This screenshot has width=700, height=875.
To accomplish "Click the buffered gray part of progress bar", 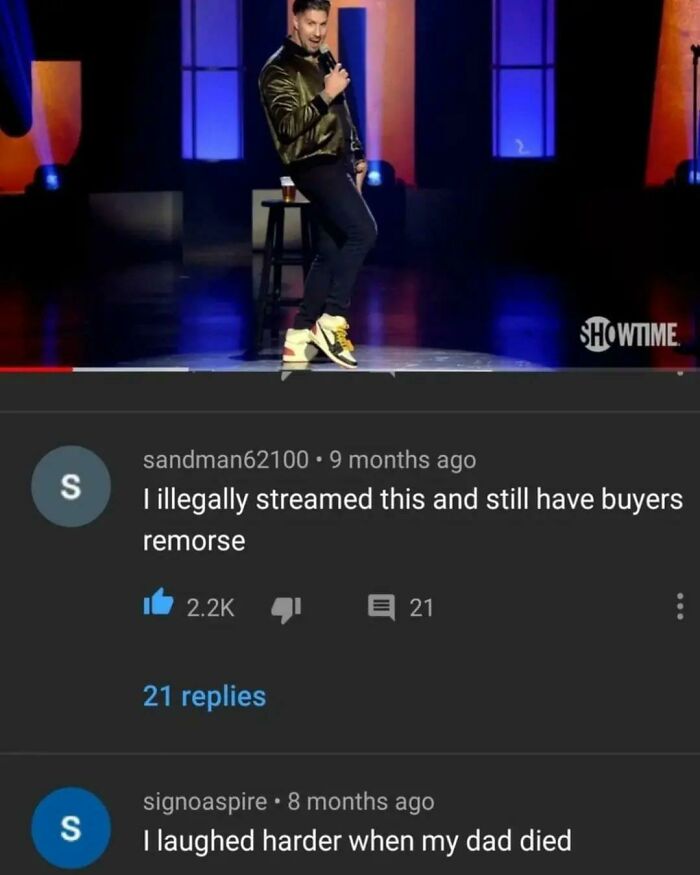I will pyautogui.click(x=131, y=369).
